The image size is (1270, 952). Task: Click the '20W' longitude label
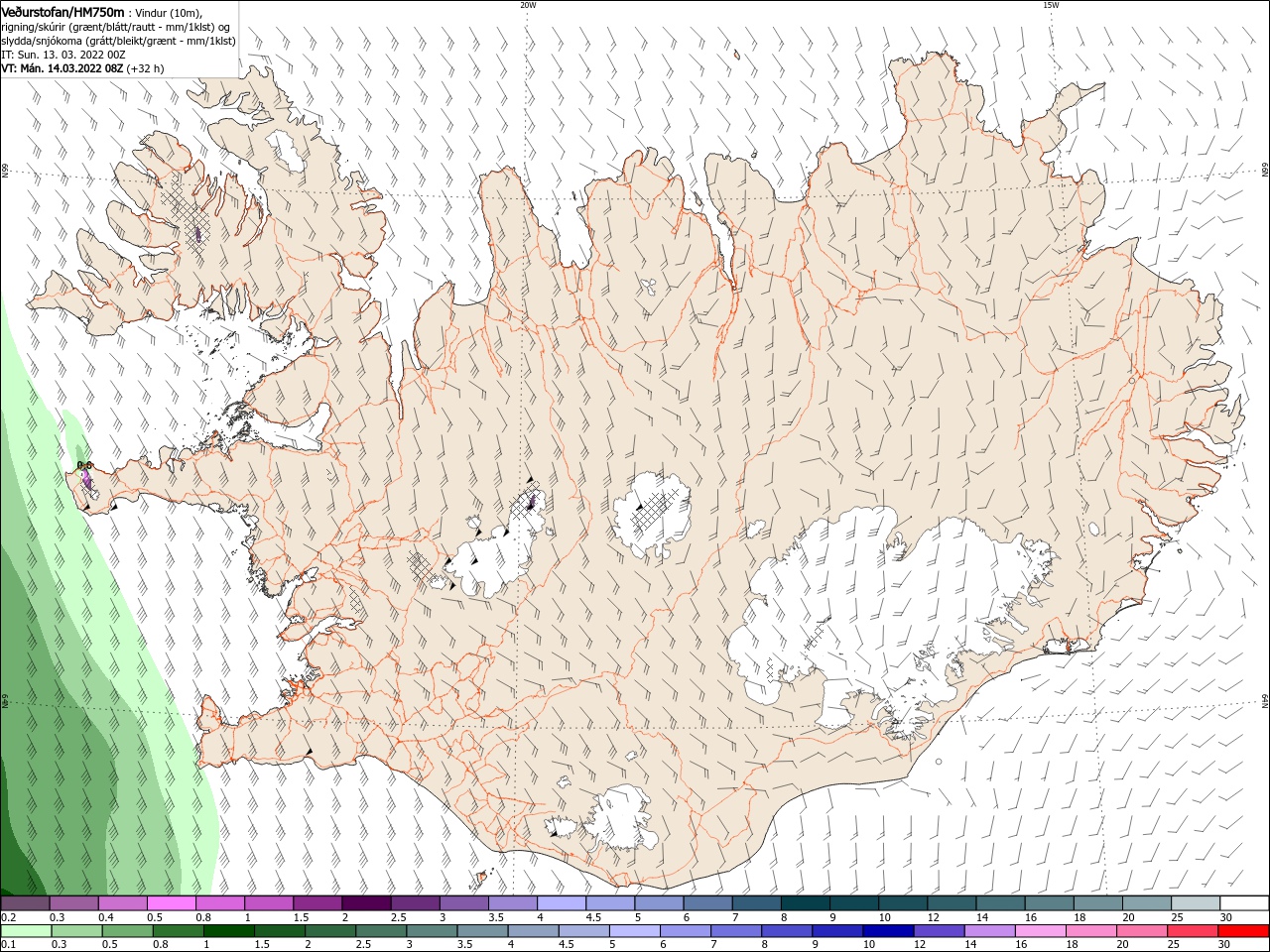point(528,5)
